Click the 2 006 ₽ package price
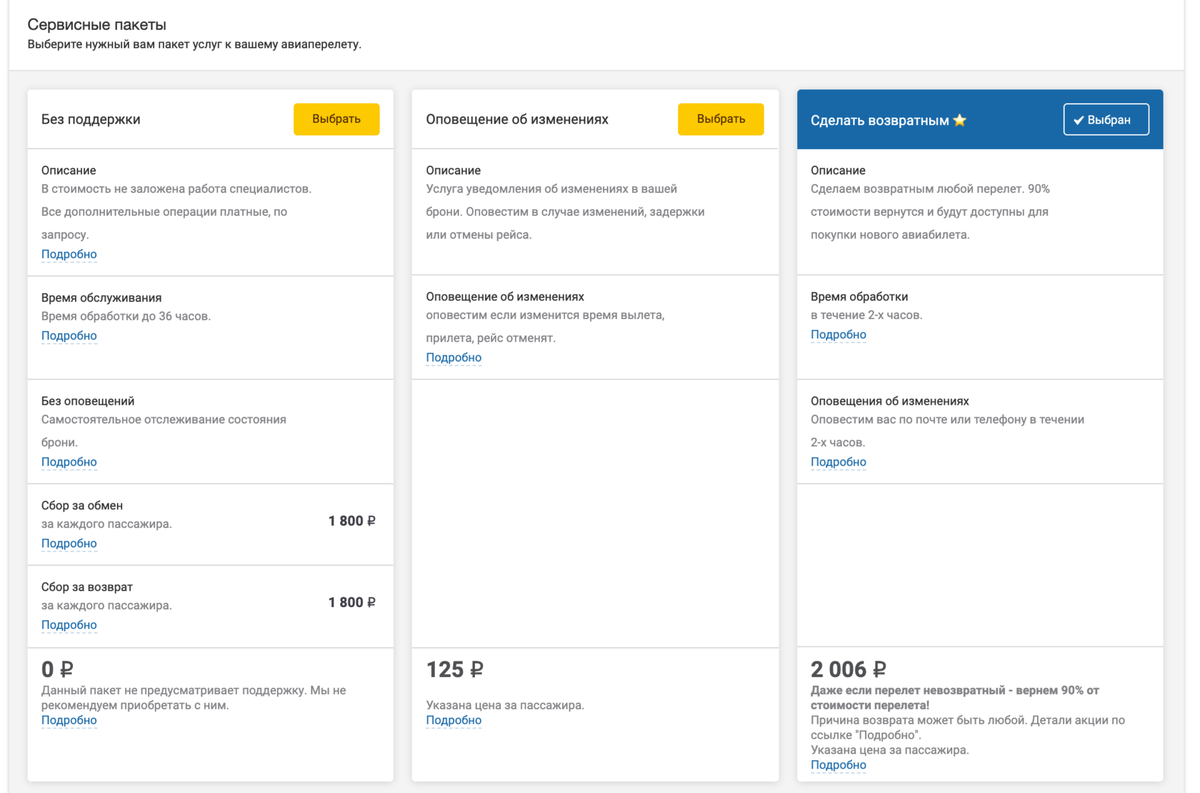 pyautogui.click(x=848, y=669)
